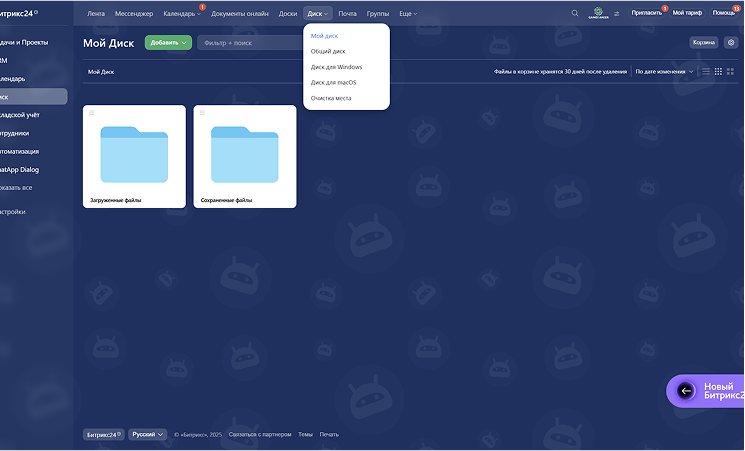Select Общий диск in dropdown menu

point(328,51)
